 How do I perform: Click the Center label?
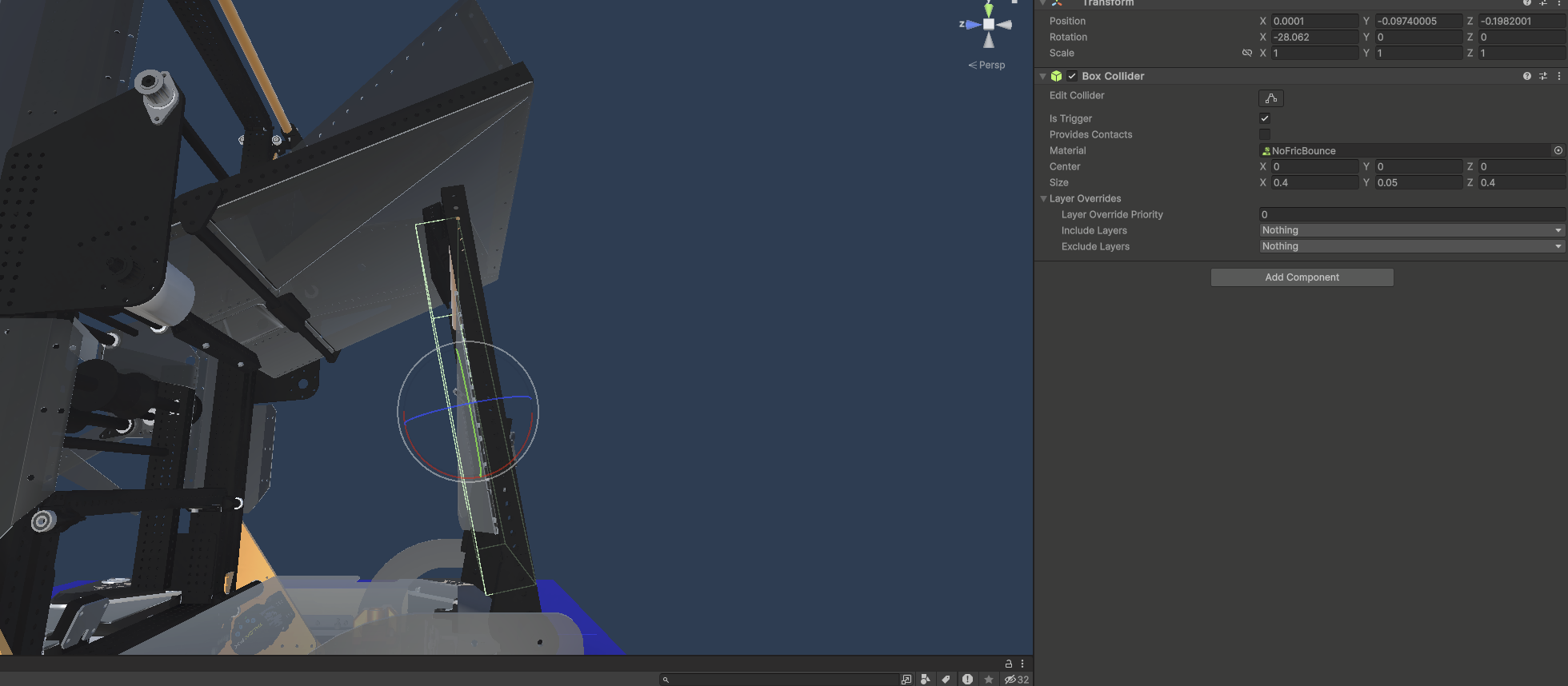click(x=1065, y=166)
